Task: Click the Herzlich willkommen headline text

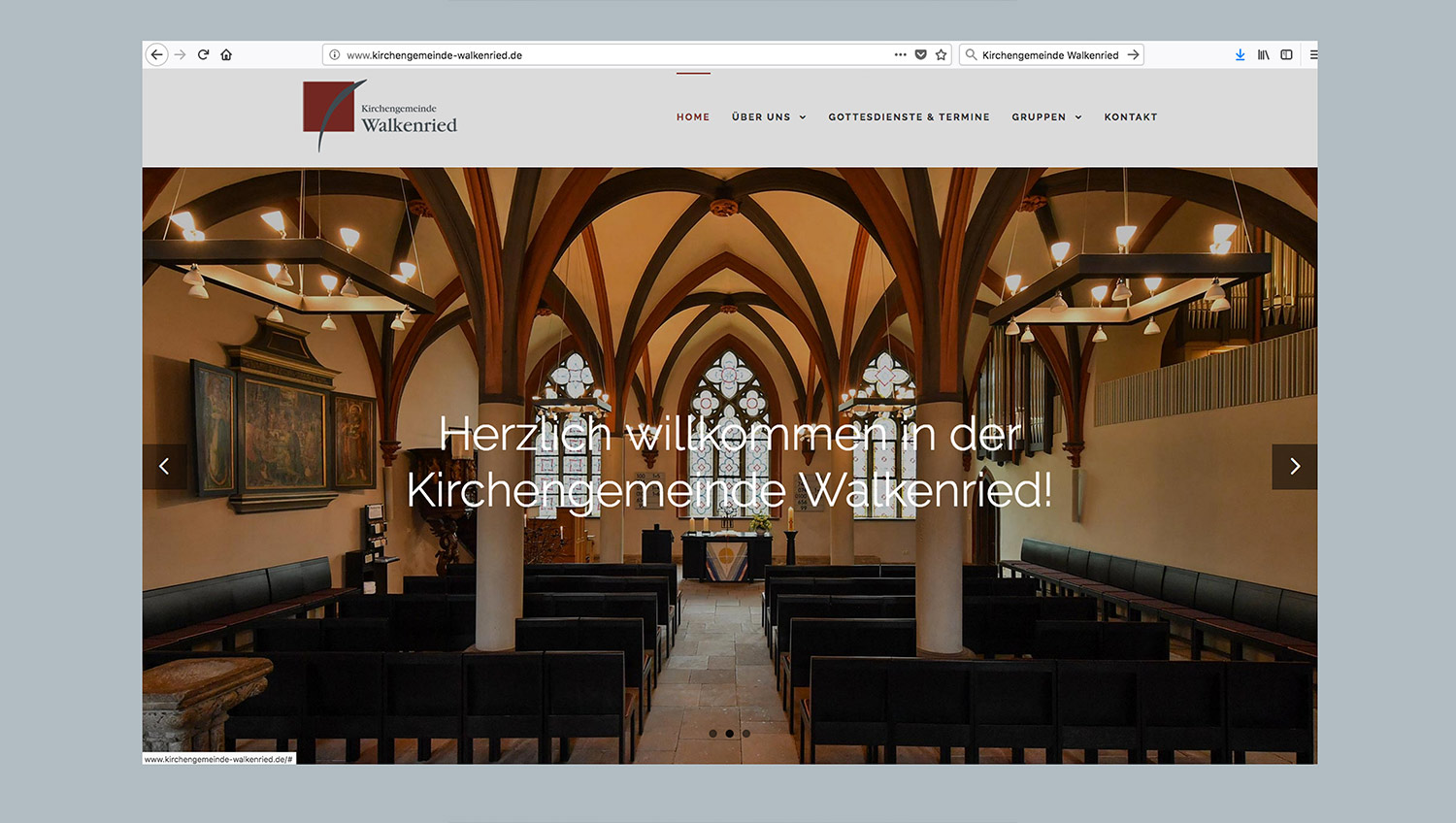Action: tap(730, 462)
